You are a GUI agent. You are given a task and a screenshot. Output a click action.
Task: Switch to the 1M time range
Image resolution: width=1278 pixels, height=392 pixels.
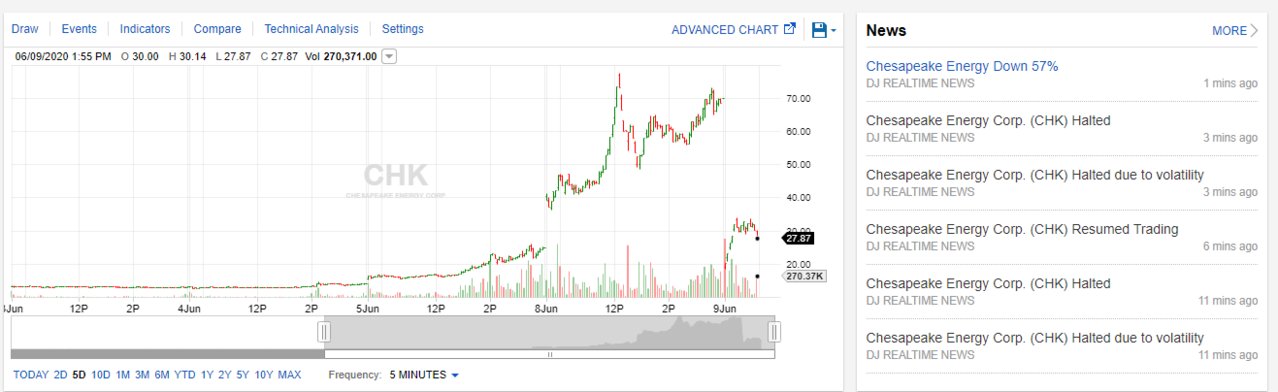tap(123, 375)
